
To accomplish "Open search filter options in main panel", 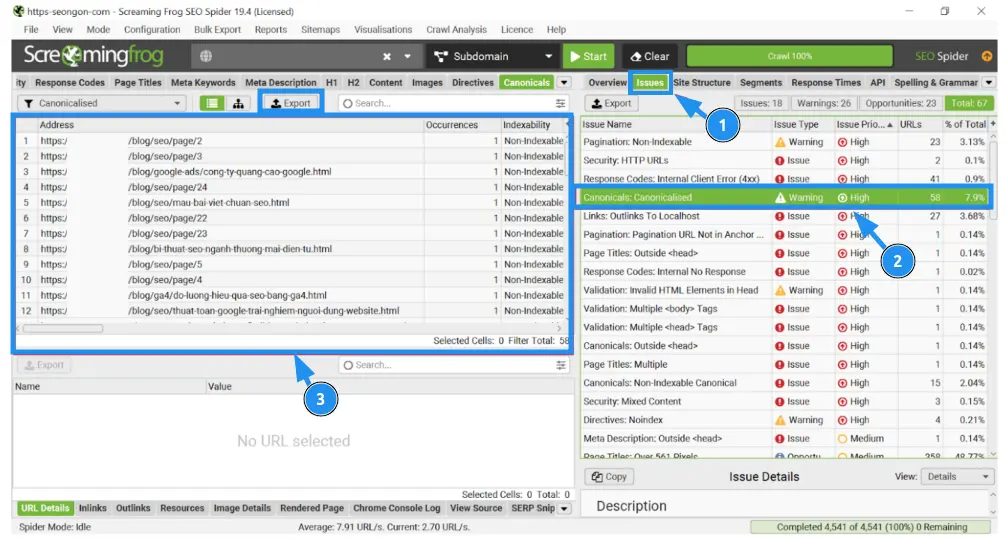I will pyautogui.click(x=560, y=103).
